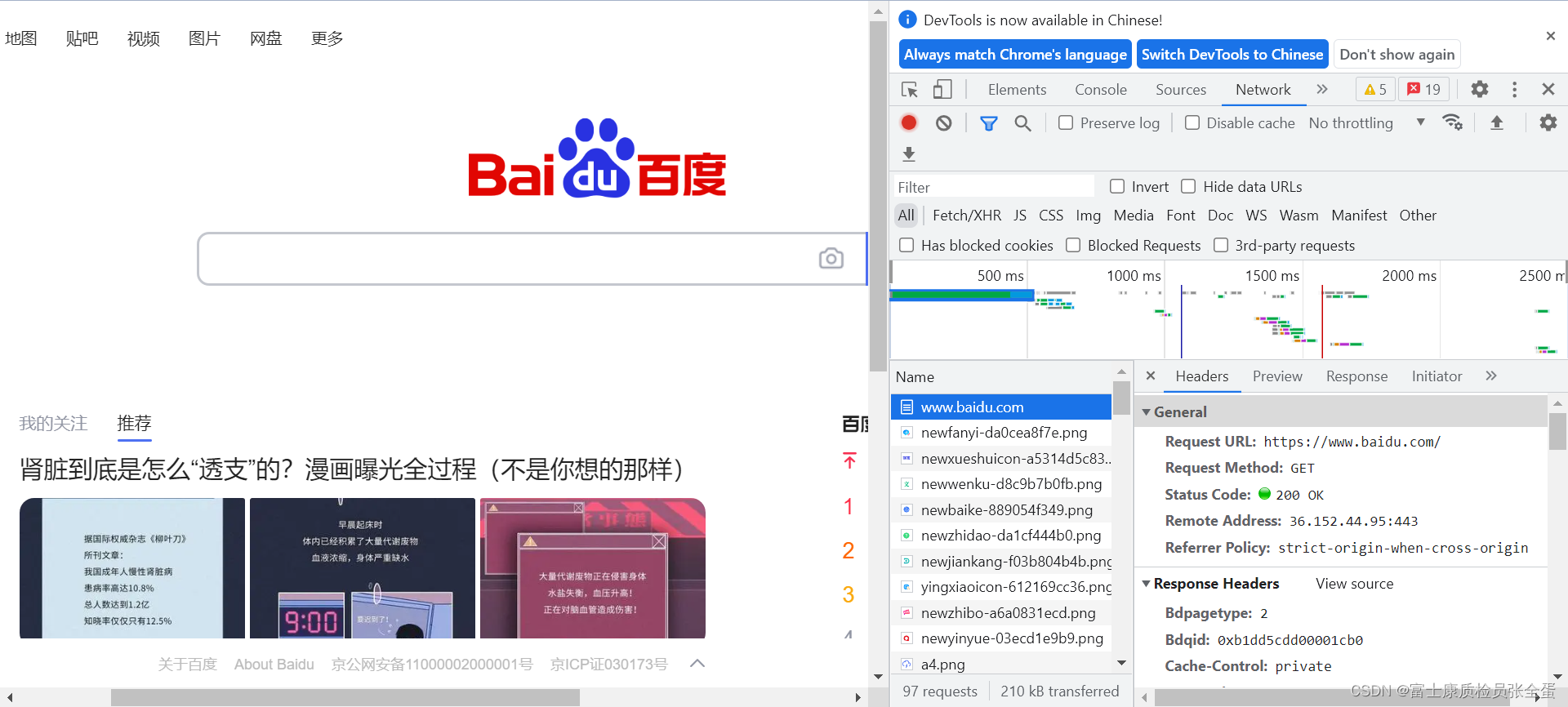1568x707 pixels.
Task: Click the About Baidu footer link
Action: click(274, 665)
